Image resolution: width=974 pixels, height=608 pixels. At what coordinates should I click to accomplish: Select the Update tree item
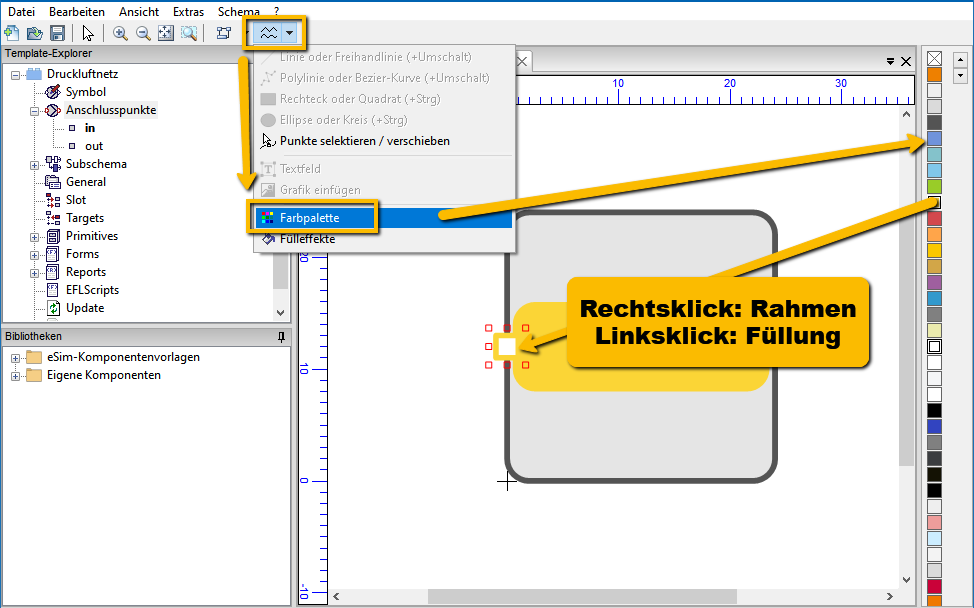click(x=85, y=308)
